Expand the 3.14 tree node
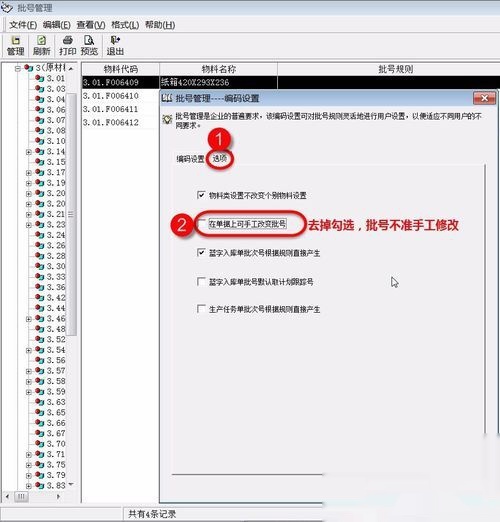 [29, 152]
